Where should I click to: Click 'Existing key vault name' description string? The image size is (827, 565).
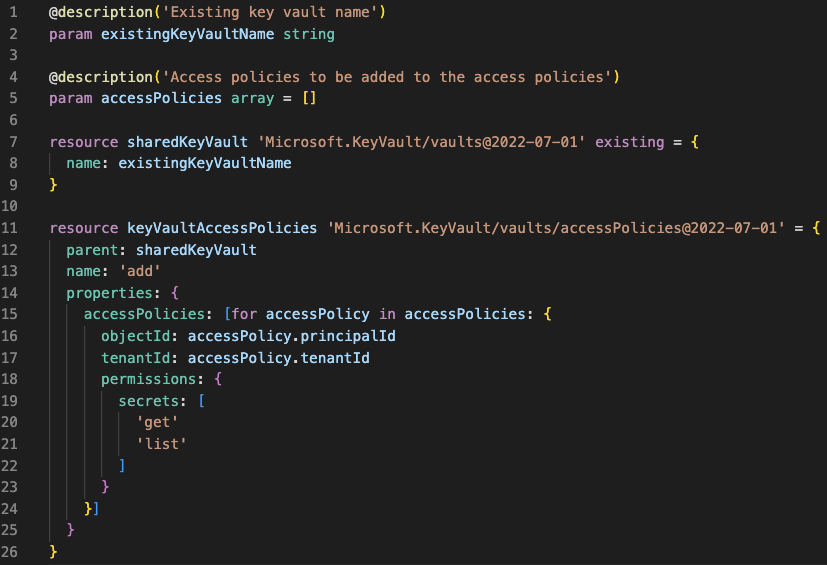pos(270,12)
